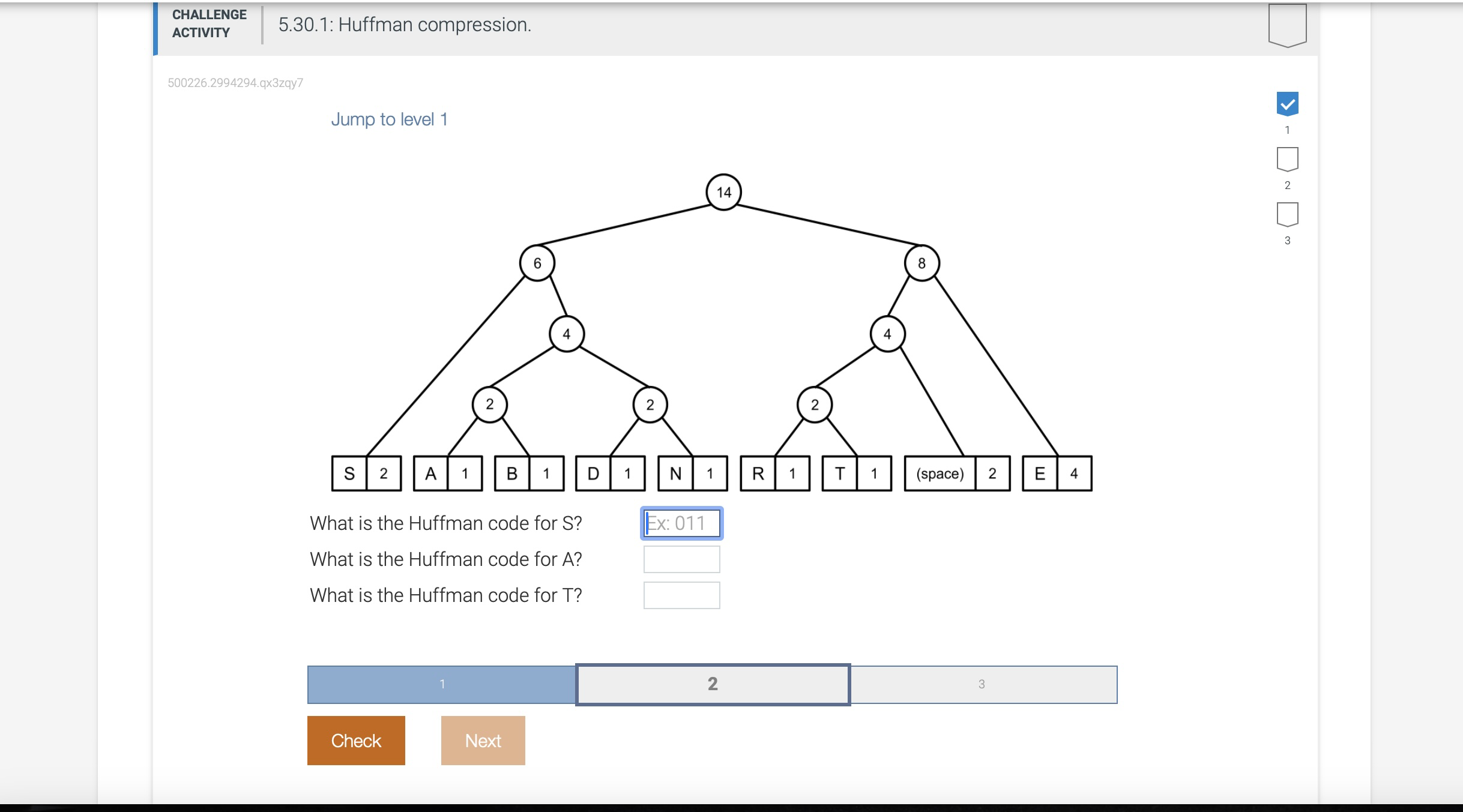Click the level 3 empty badge in the sidebar

click(x=1287, y=214)
